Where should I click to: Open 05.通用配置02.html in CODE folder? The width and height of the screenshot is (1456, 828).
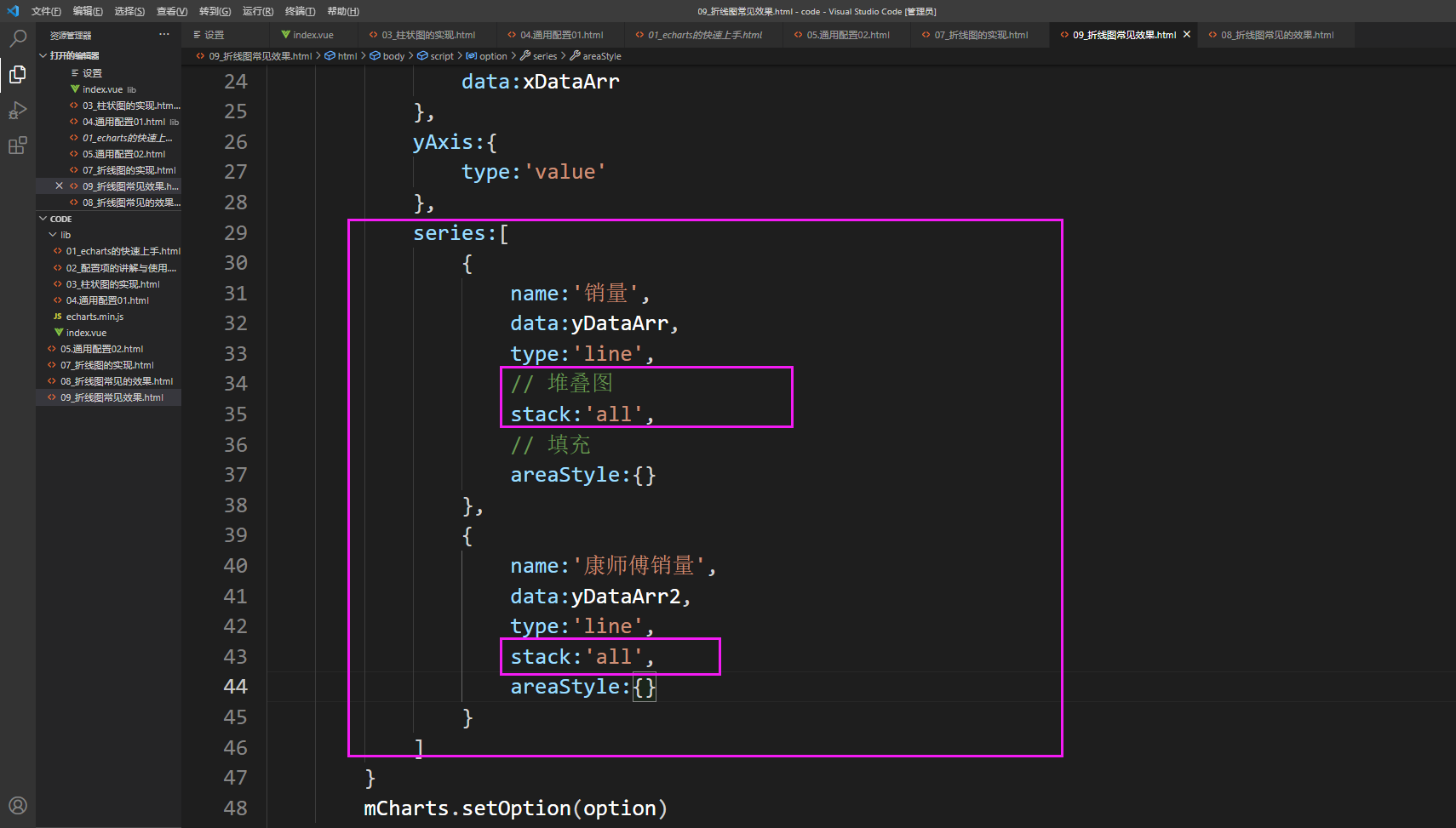point(109,349)
